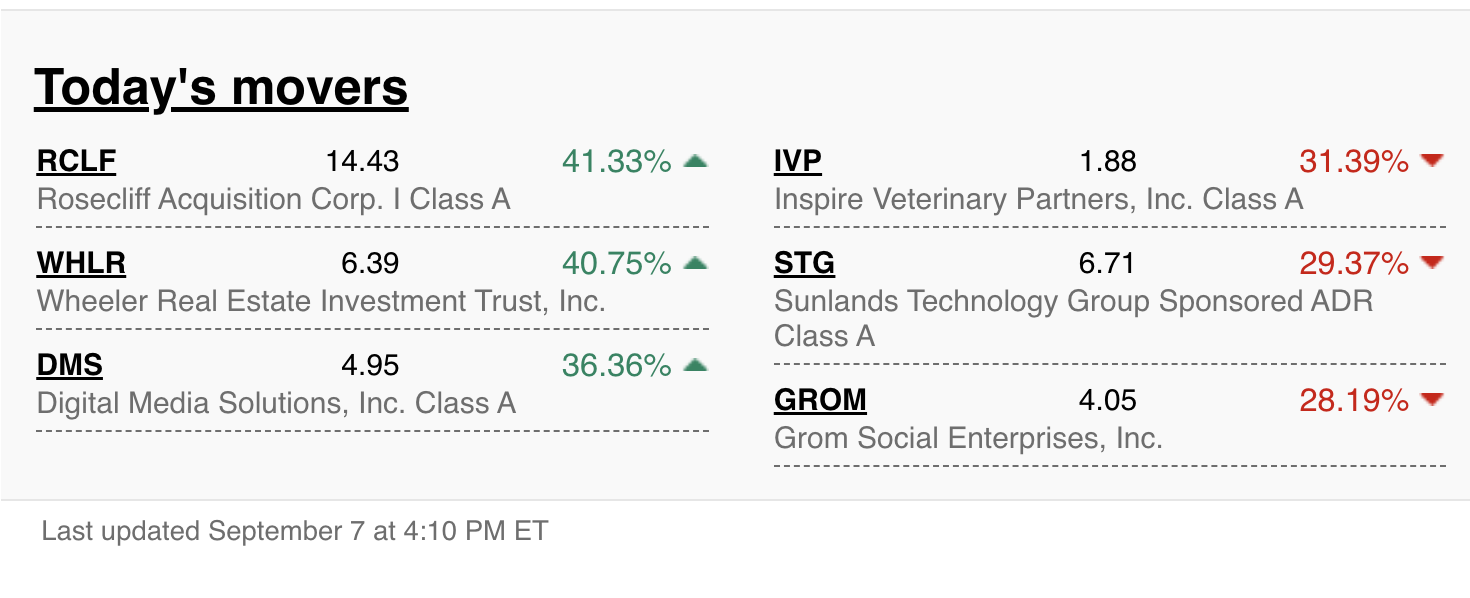1470x598 pixels.
Task: Open the IVP ticker link
Action: click(798, 161)
